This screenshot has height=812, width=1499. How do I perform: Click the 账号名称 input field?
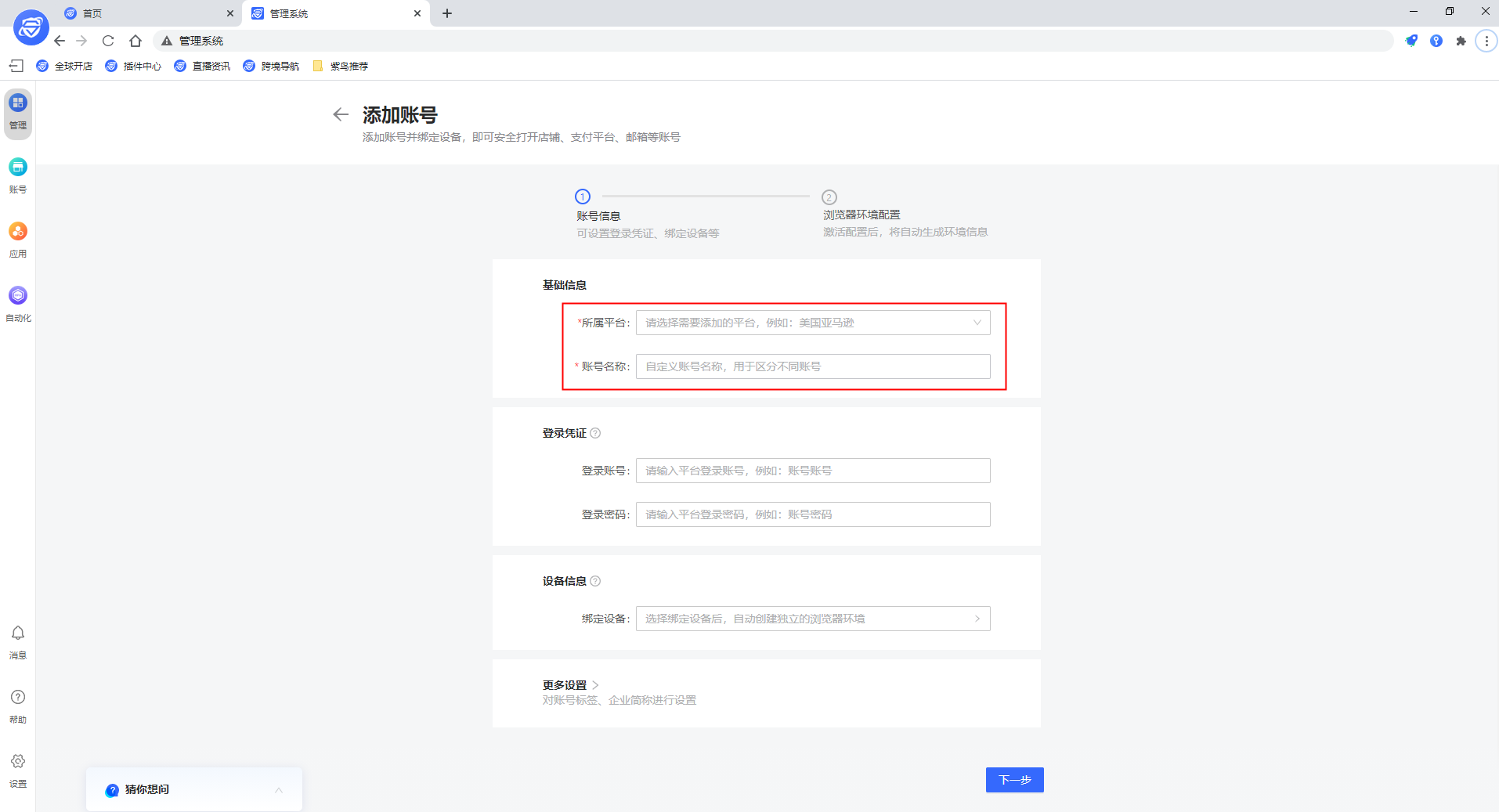[x=812, y=366]
